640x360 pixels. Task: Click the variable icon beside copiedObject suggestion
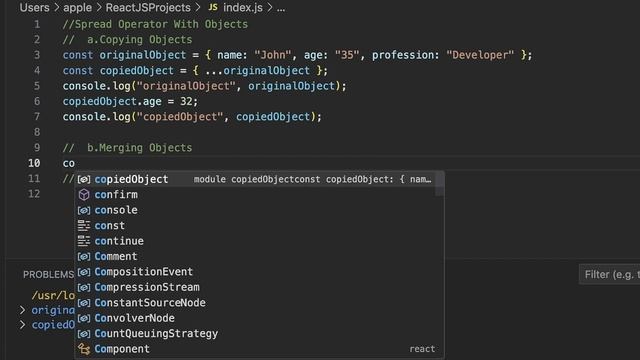pyautogui.click(x=84, y=180)
